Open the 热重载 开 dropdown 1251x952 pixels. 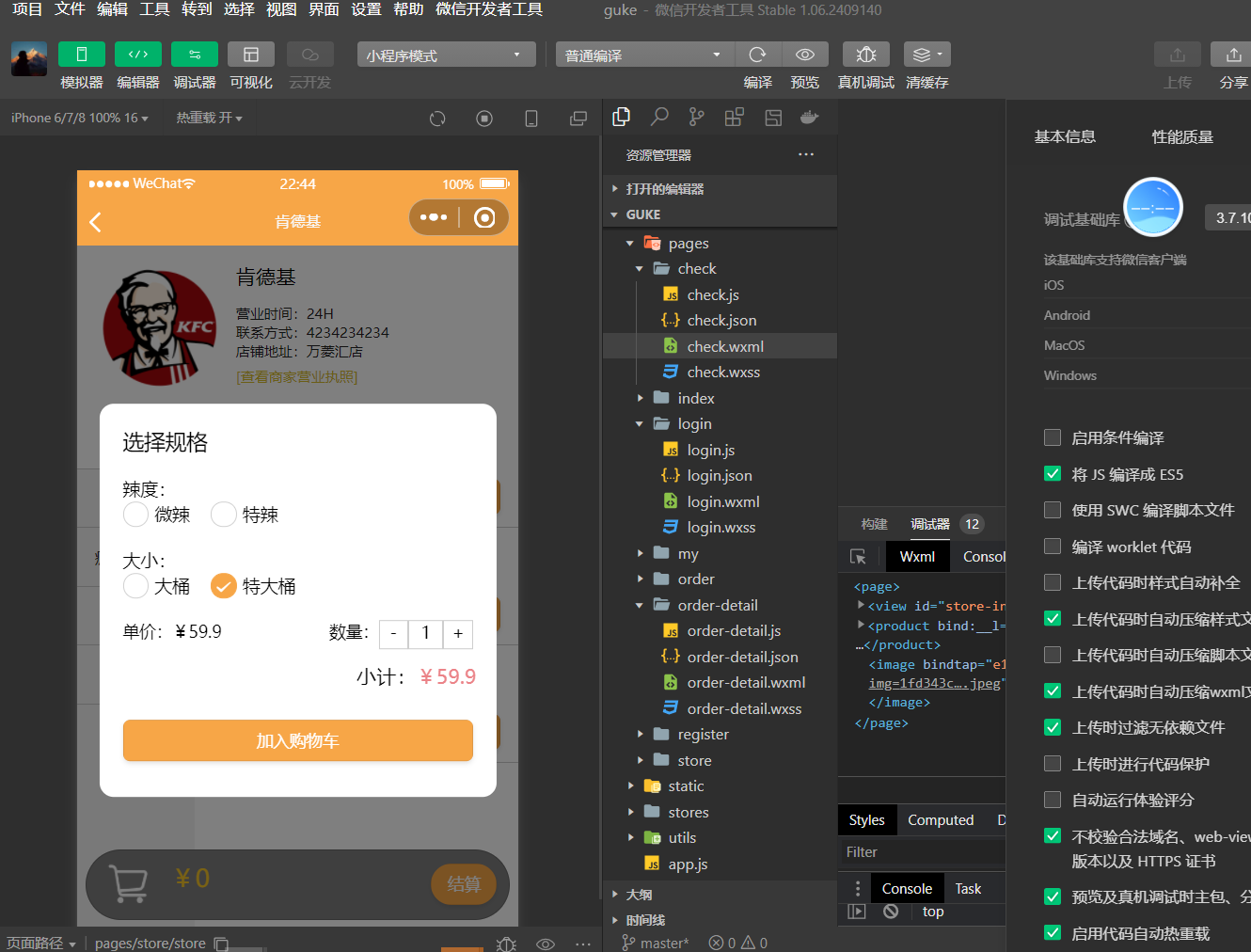point(209,118)
